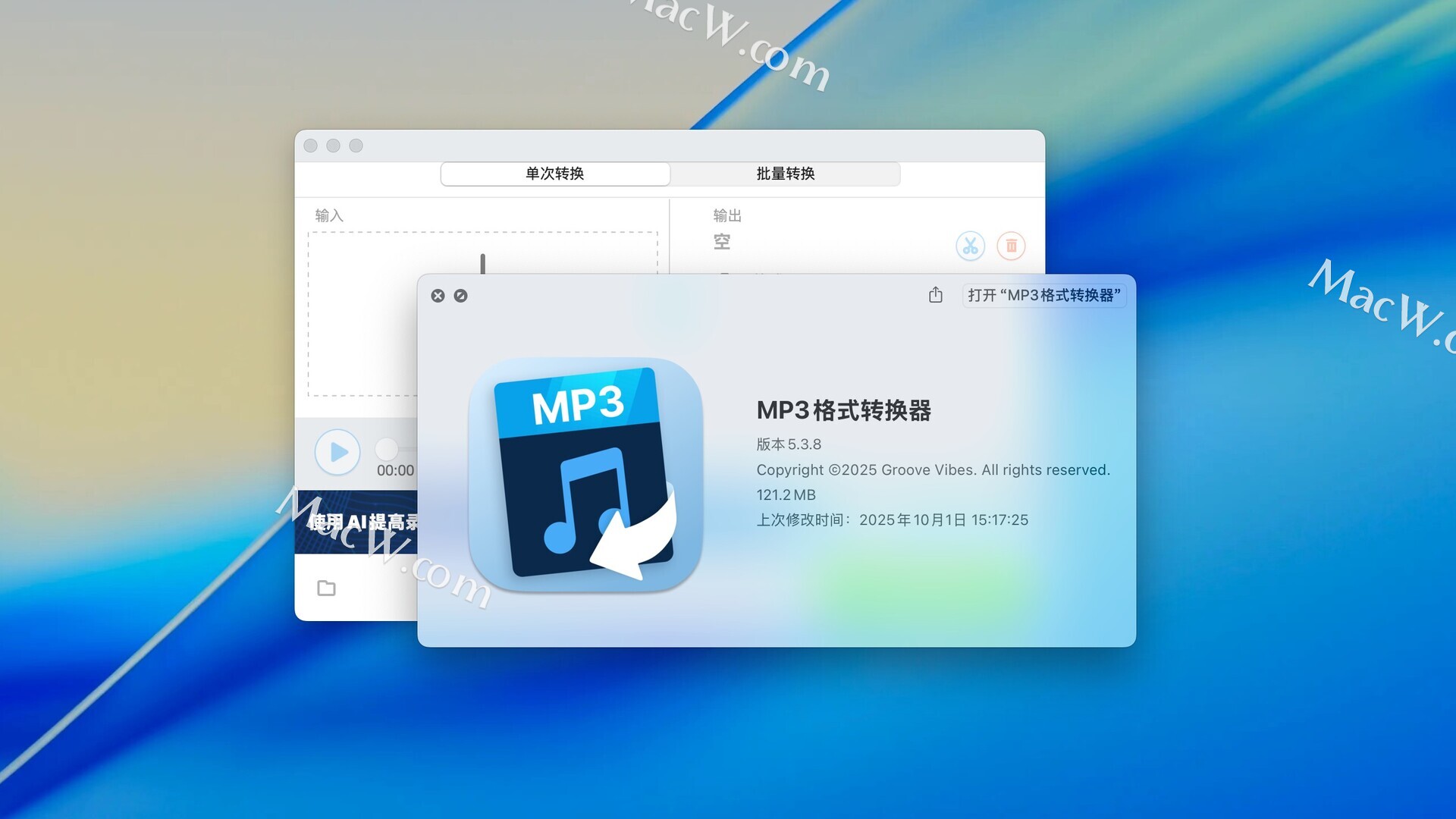Click the converter window's zoom button
This screenshot has height=819, width=1456.
coord(356,146)
